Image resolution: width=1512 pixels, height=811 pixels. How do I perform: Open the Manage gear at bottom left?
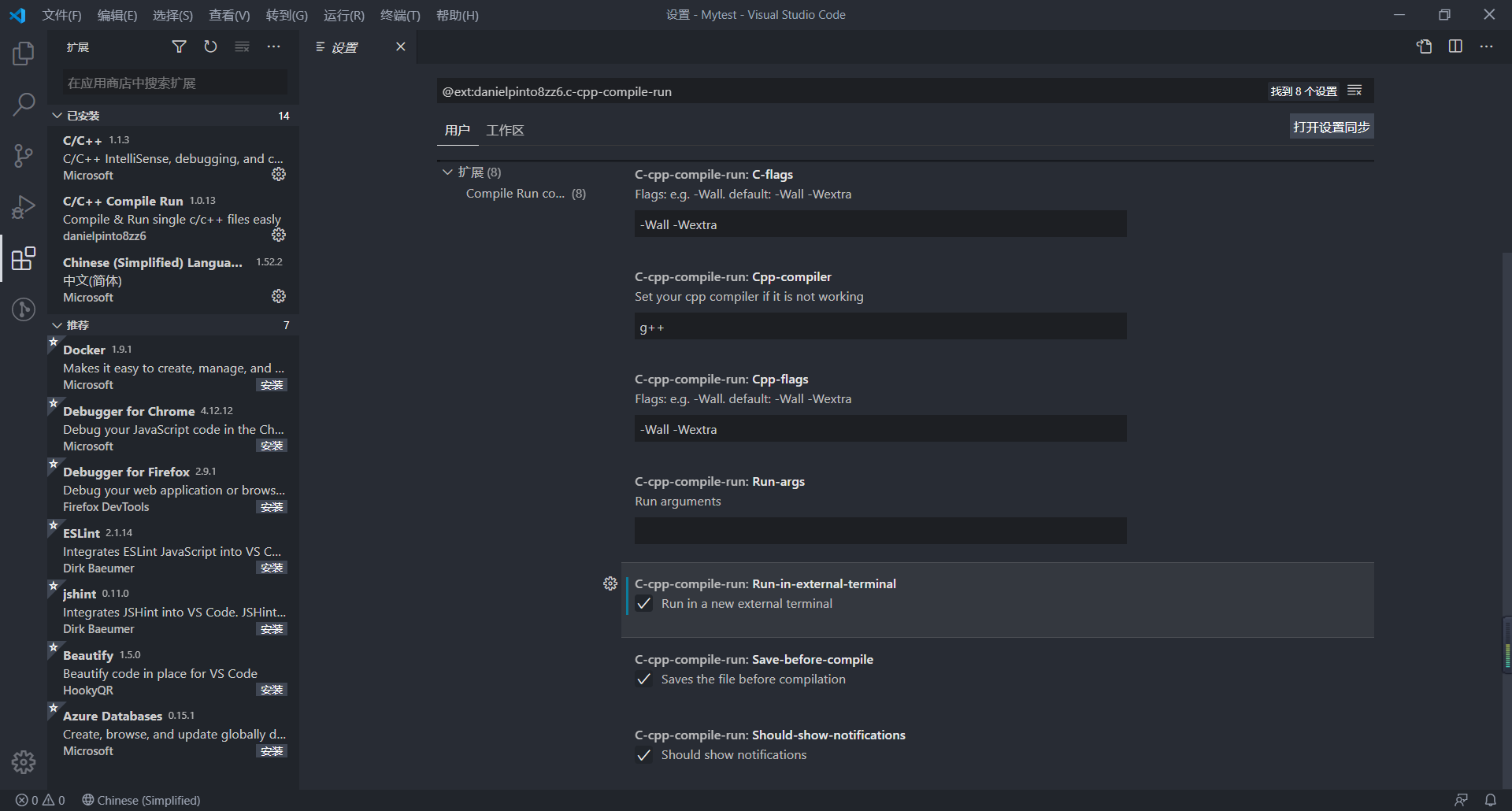24,762
